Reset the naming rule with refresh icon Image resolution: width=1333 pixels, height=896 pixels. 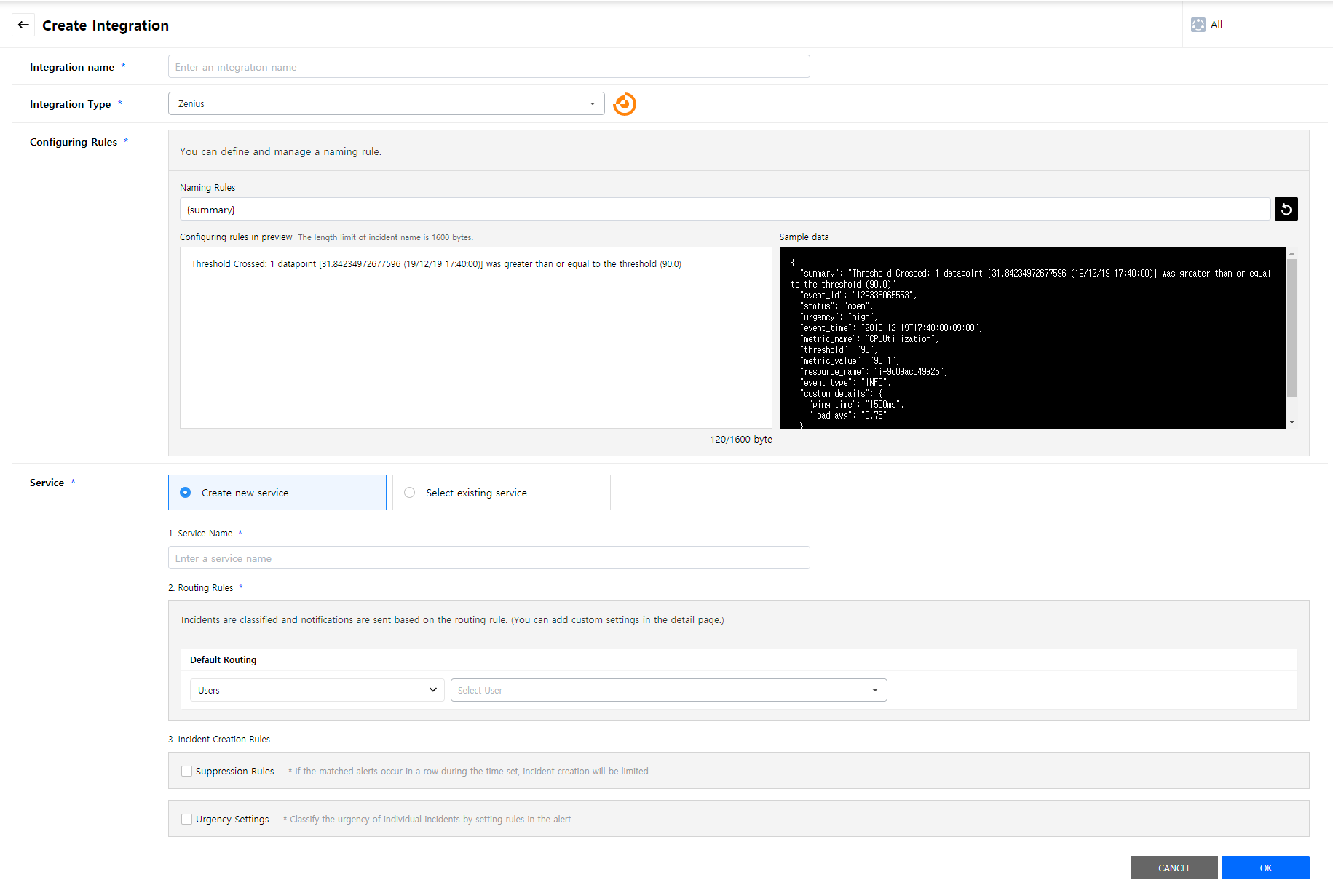(1286, 210)
